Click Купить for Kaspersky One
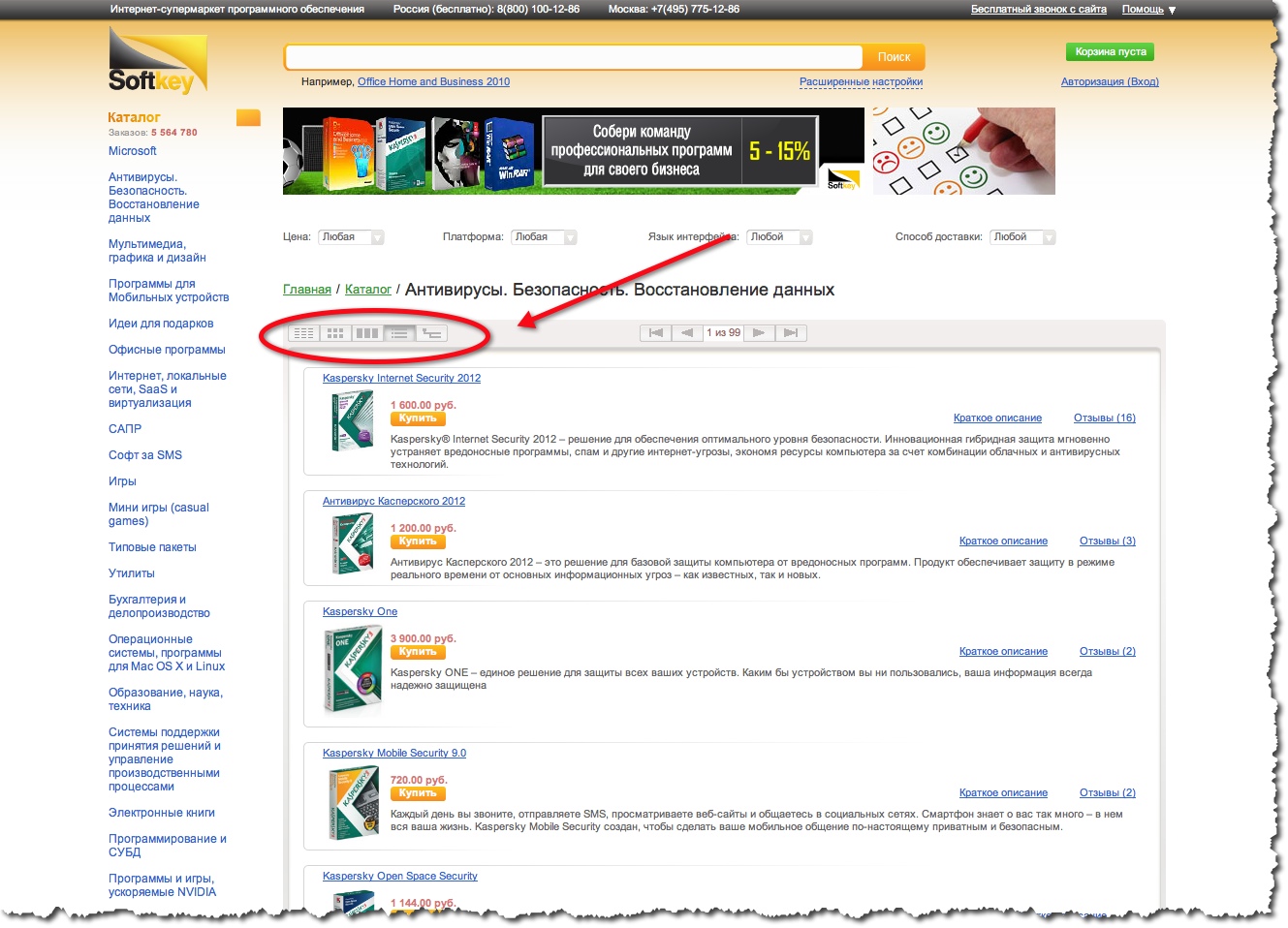 click(x=418, y=652)
